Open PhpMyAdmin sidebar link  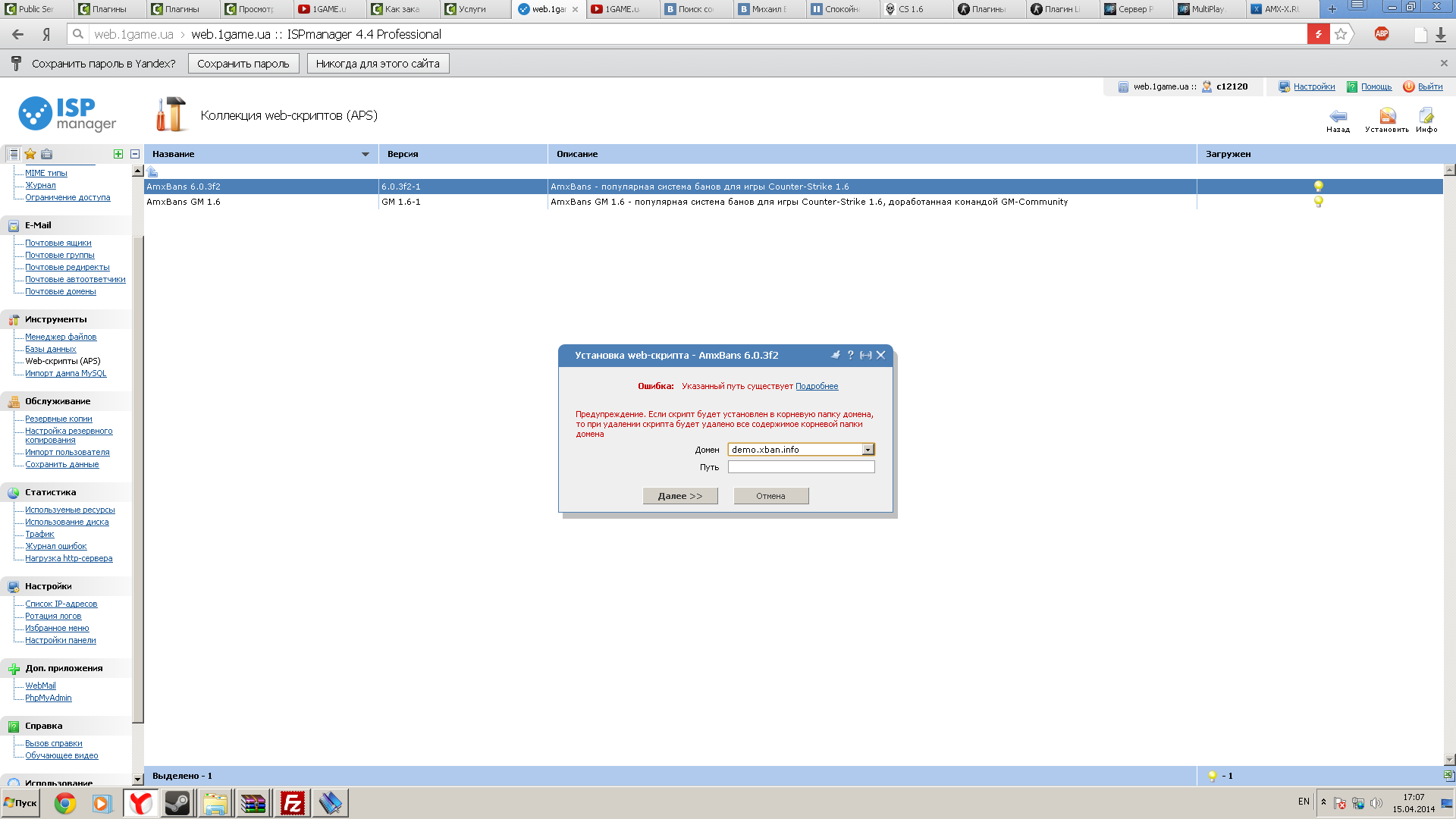pos(48,698)
